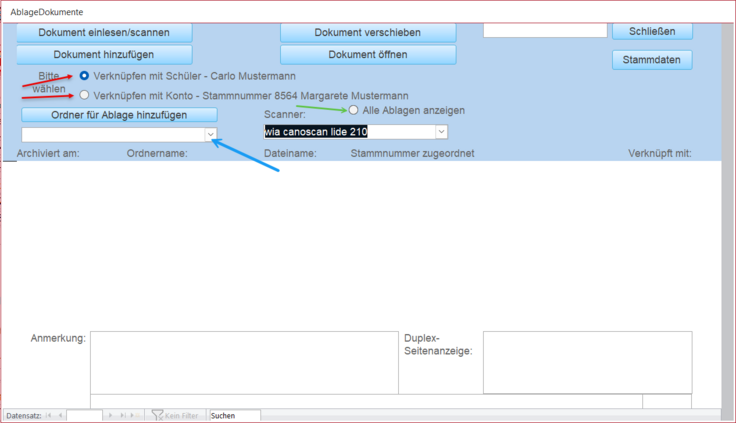Viewport: 736px width, 423px height.
Task: Click the Kein Filter funnel icon
Action: point(157,415)
